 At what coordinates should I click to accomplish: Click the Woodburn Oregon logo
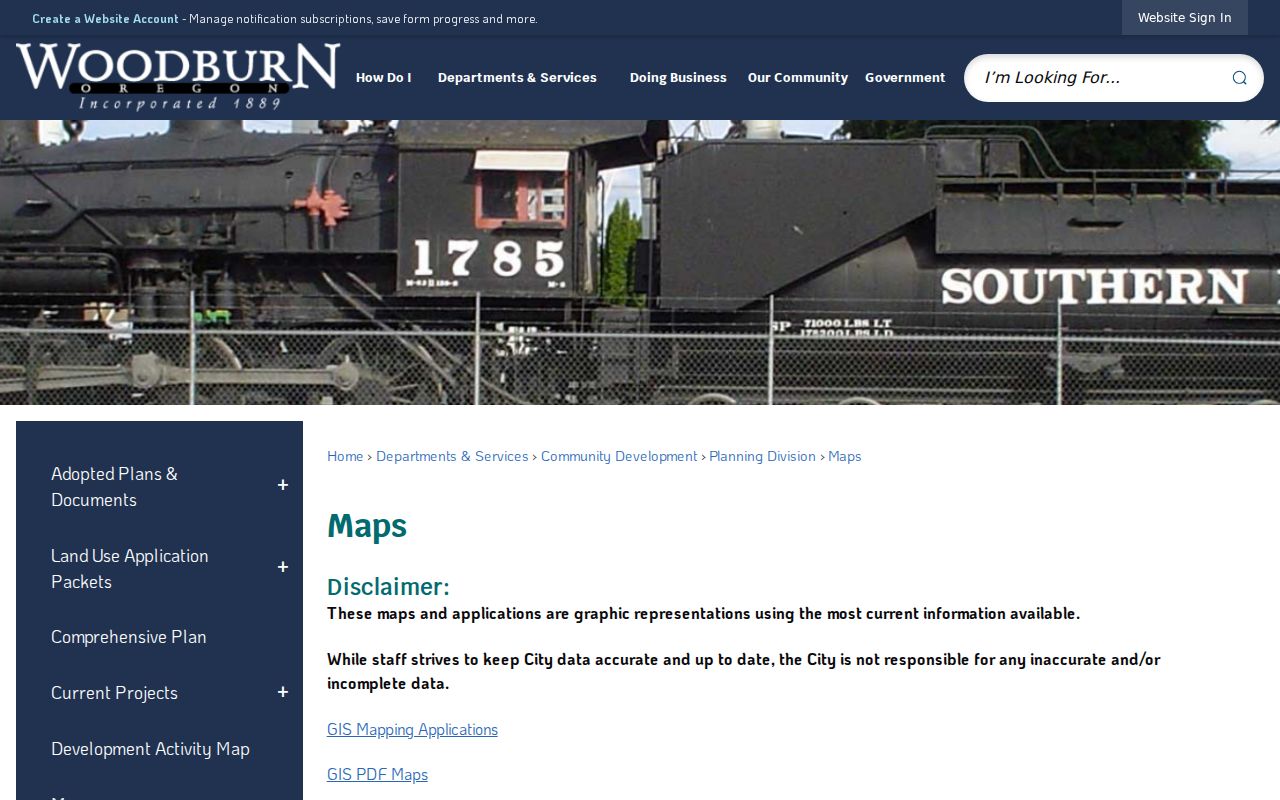point(178,76)
